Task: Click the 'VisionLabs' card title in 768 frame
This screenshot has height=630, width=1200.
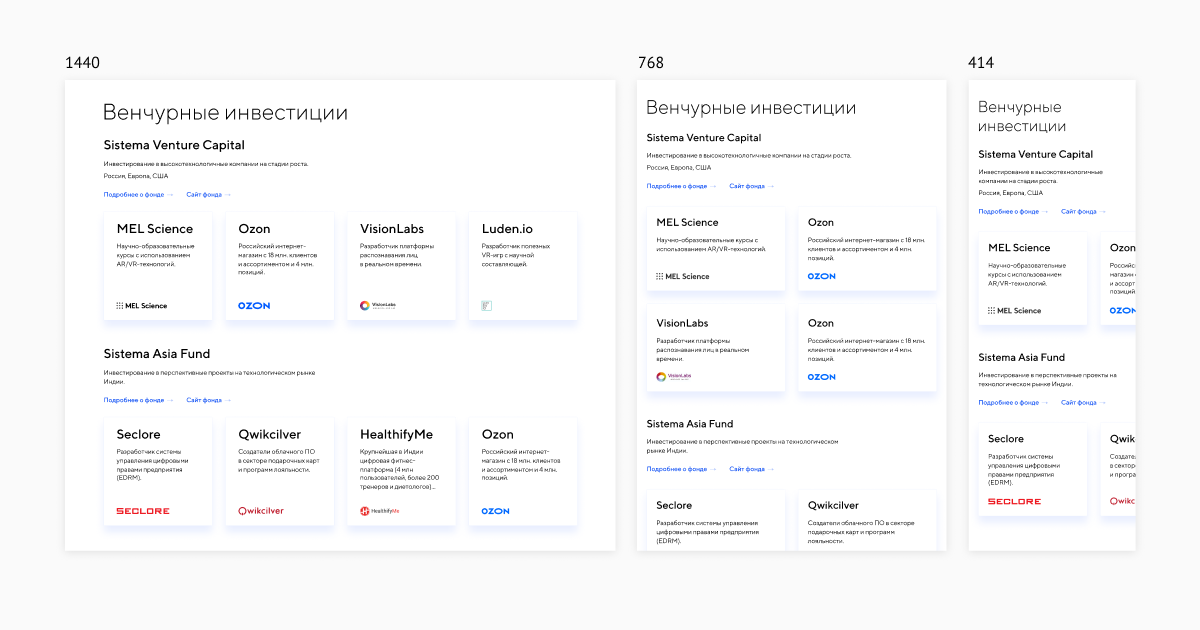Action: tap(683, 323)
